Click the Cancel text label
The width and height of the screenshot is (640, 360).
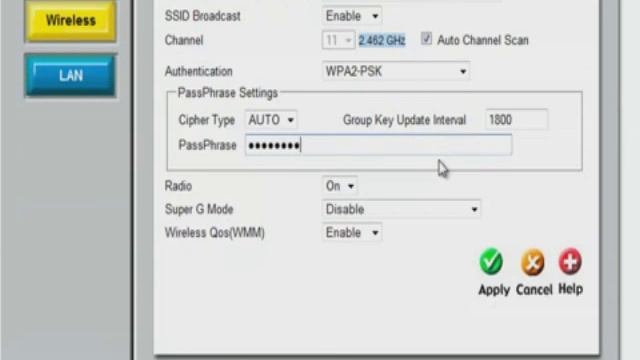pyautogui.click(x=534, y=289)
